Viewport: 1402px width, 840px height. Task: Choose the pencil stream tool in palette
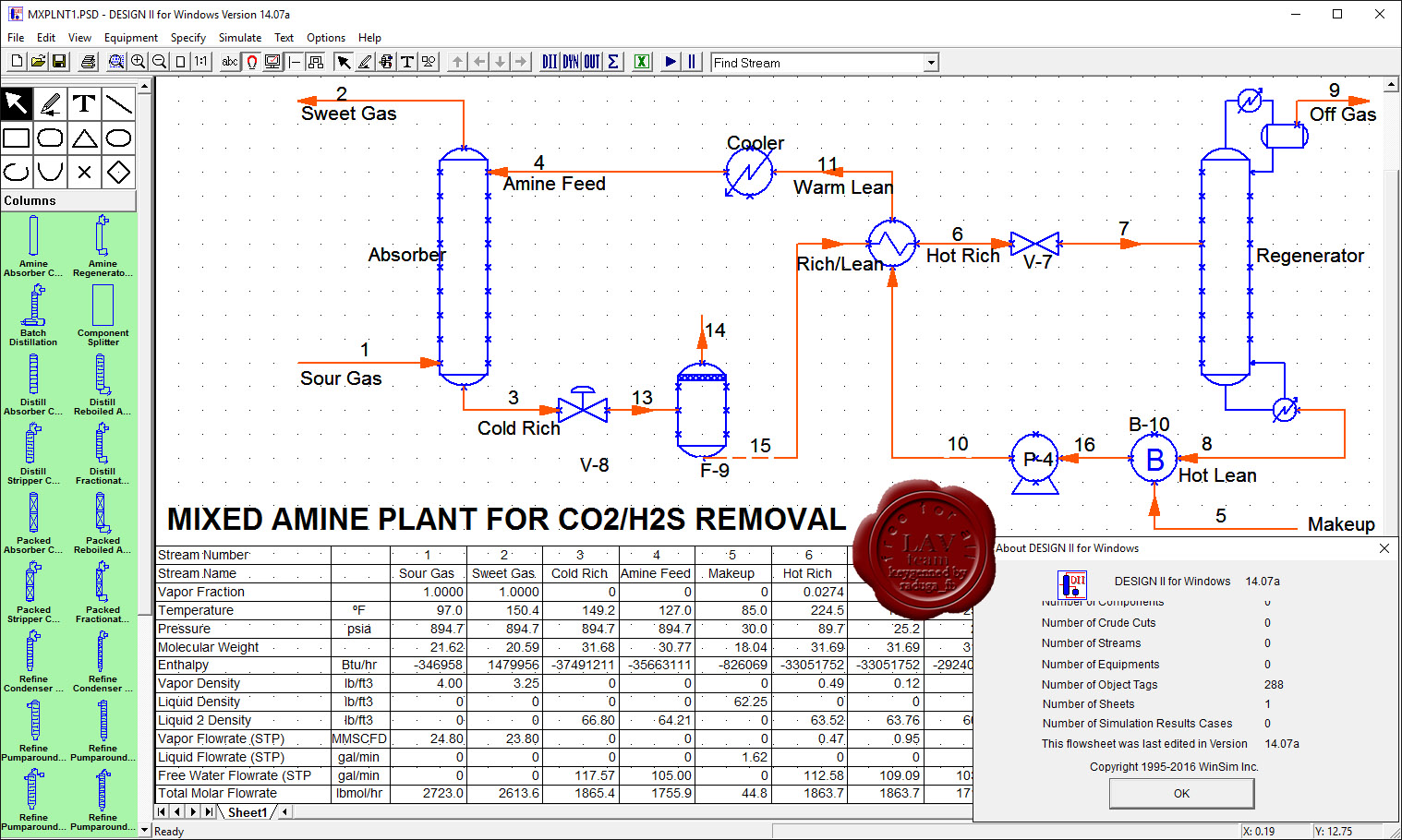coord(51,103)
